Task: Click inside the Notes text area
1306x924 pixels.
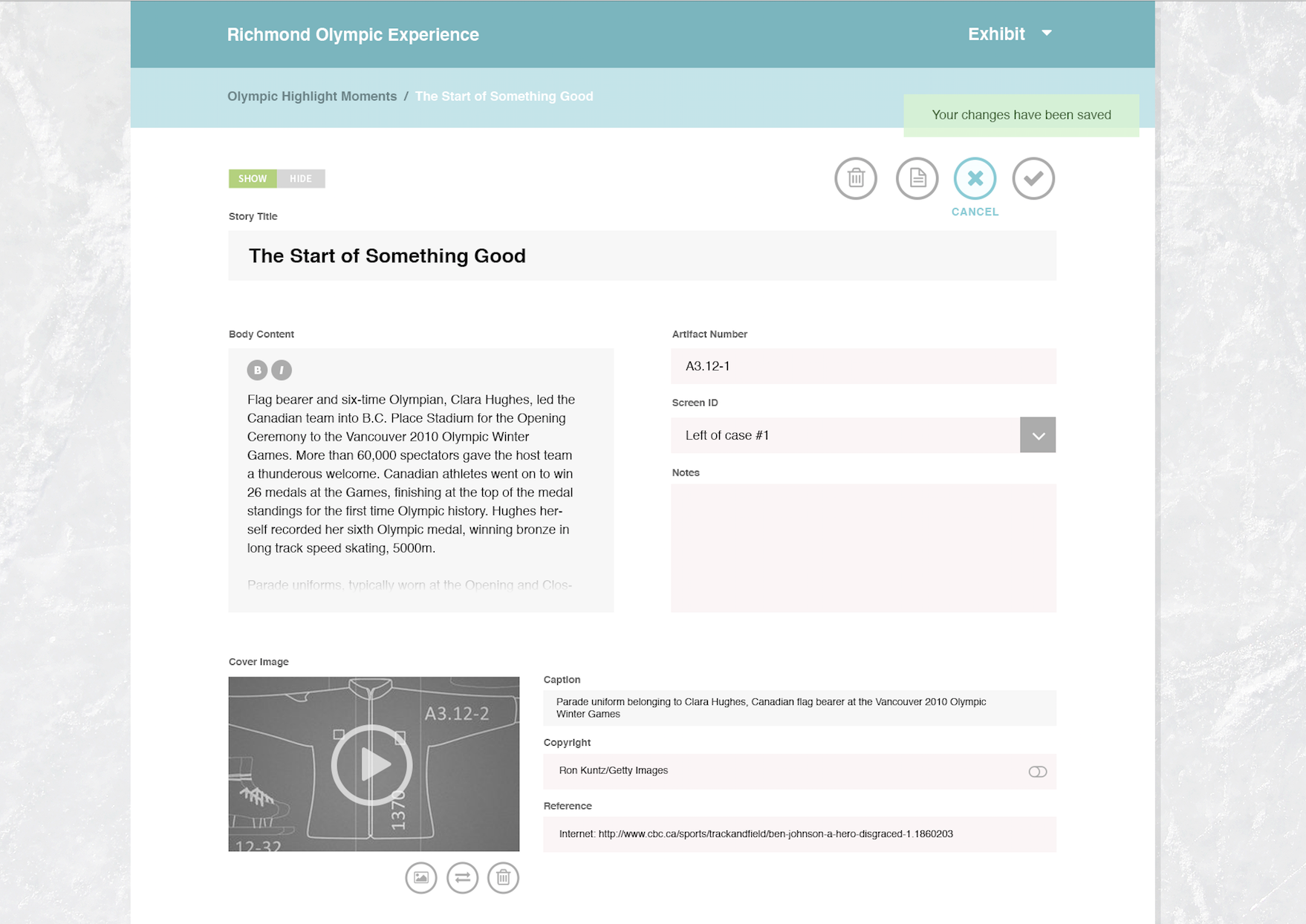Action: pos(863,548)
